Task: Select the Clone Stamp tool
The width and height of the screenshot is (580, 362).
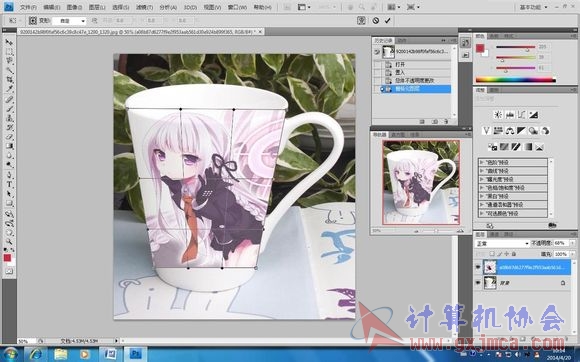Action: click(9, 118)
